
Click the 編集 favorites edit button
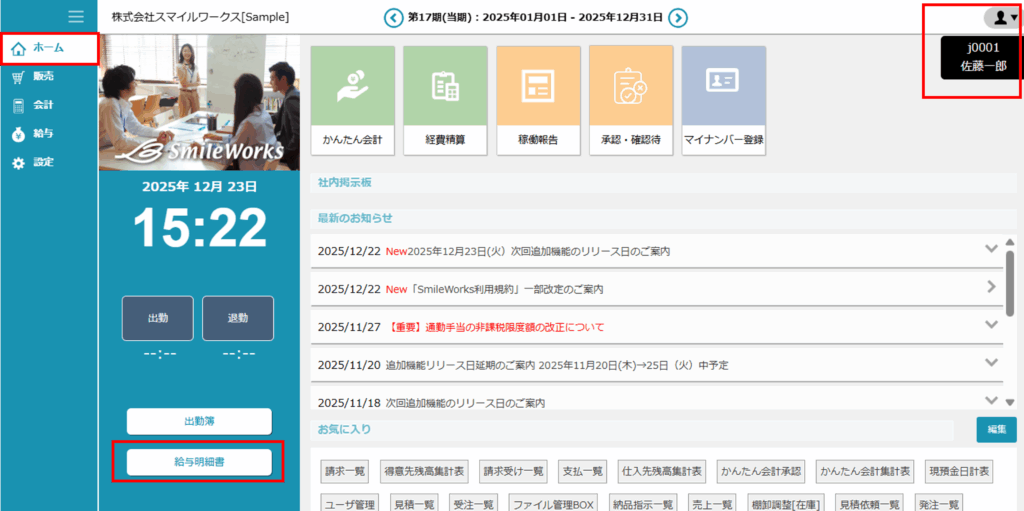point(996,429)
